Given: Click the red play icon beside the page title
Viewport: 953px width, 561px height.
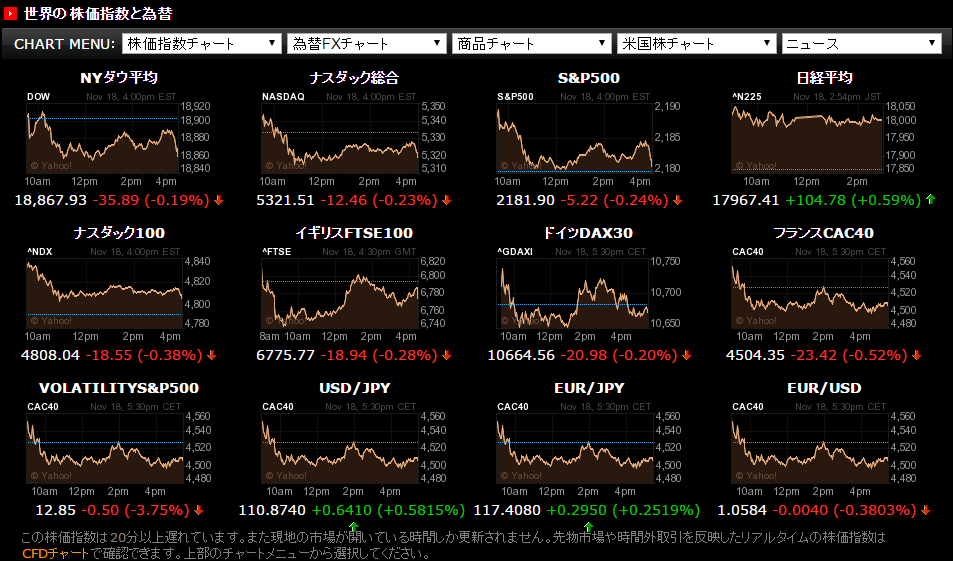Looking at the screenshot, I should 11,14.
